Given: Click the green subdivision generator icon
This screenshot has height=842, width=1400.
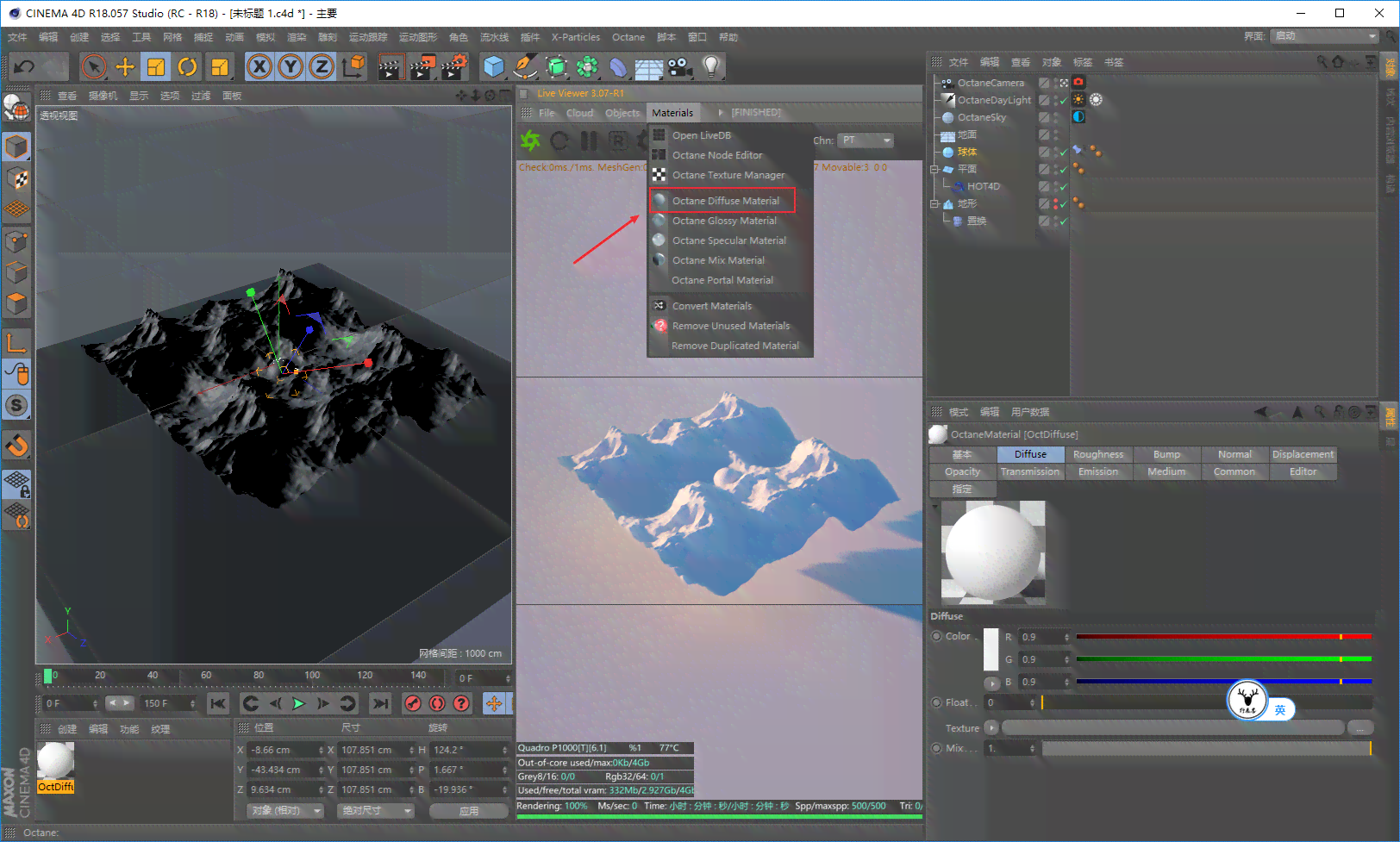Looking at the screenshot, I should coord(556,66).
